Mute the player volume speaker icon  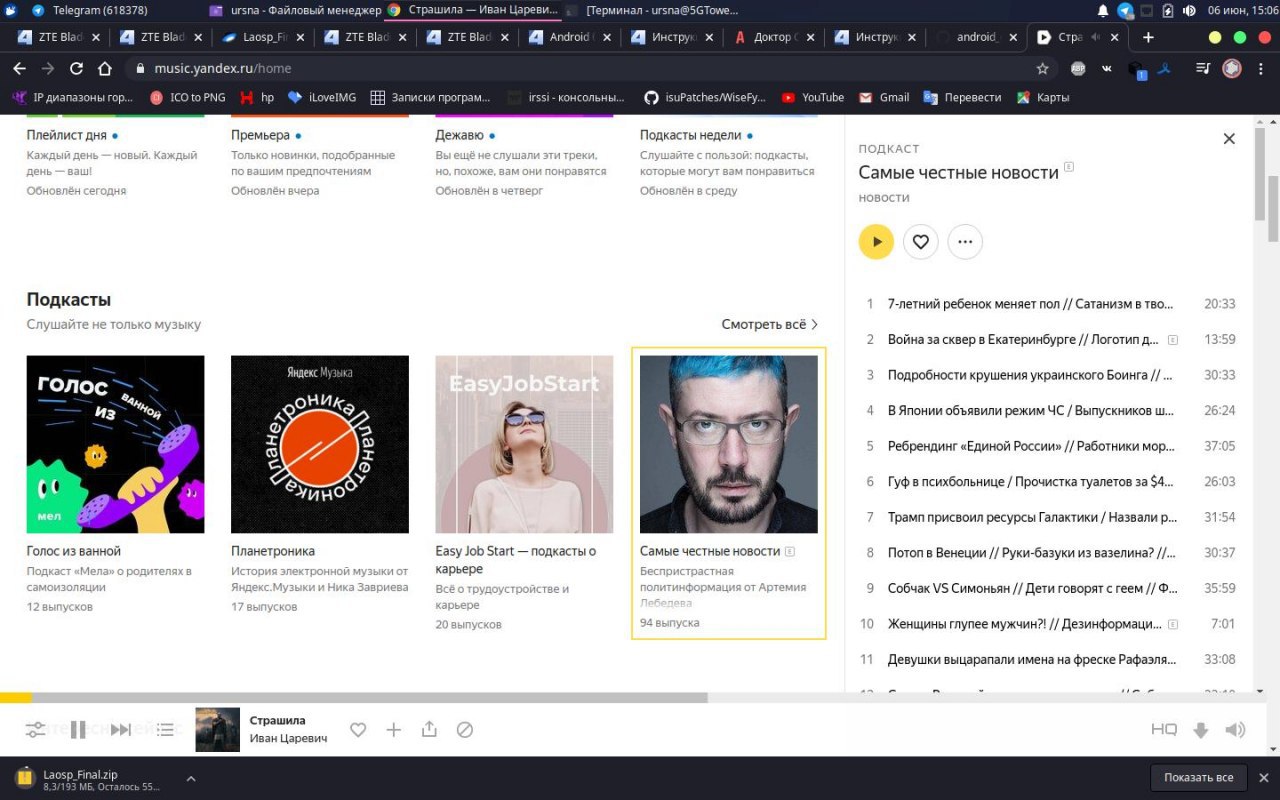pyautogui.click(x=1236, y=730)
